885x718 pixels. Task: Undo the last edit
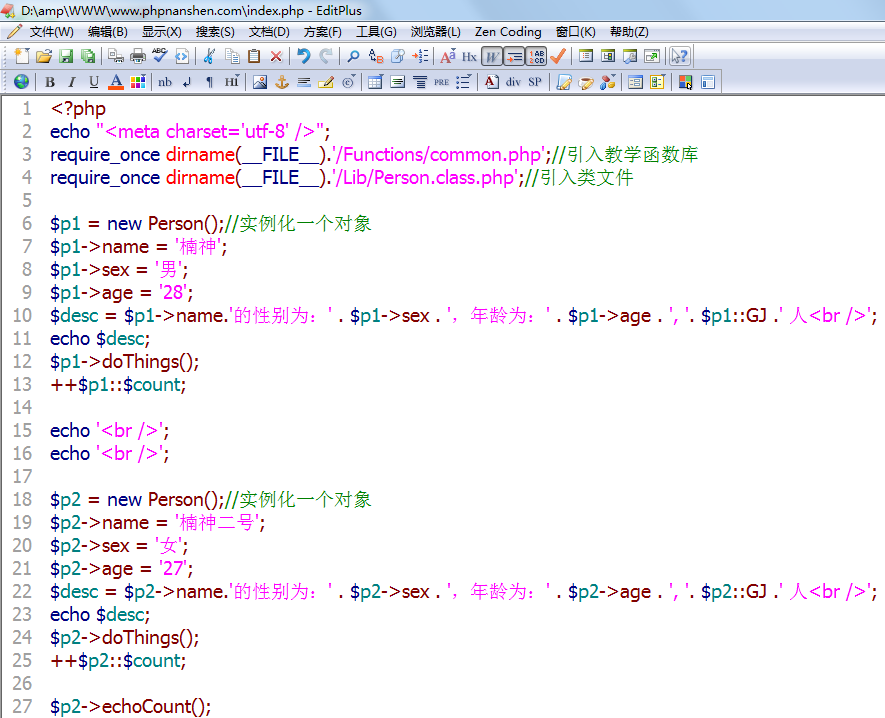[304, 56]
